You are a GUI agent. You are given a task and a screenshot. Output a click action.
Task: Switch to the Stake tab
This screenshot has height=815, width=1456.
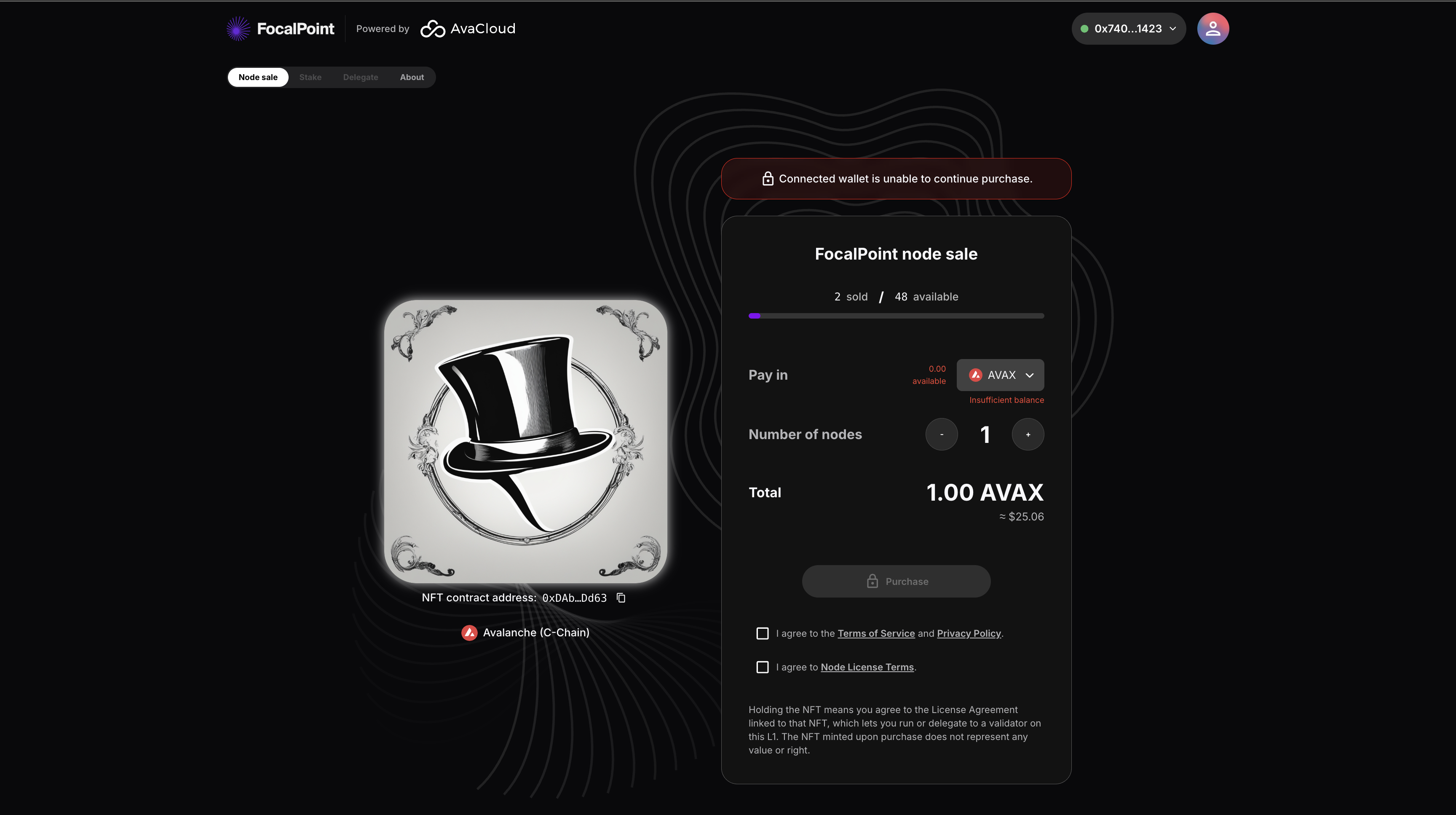(310, 78)
